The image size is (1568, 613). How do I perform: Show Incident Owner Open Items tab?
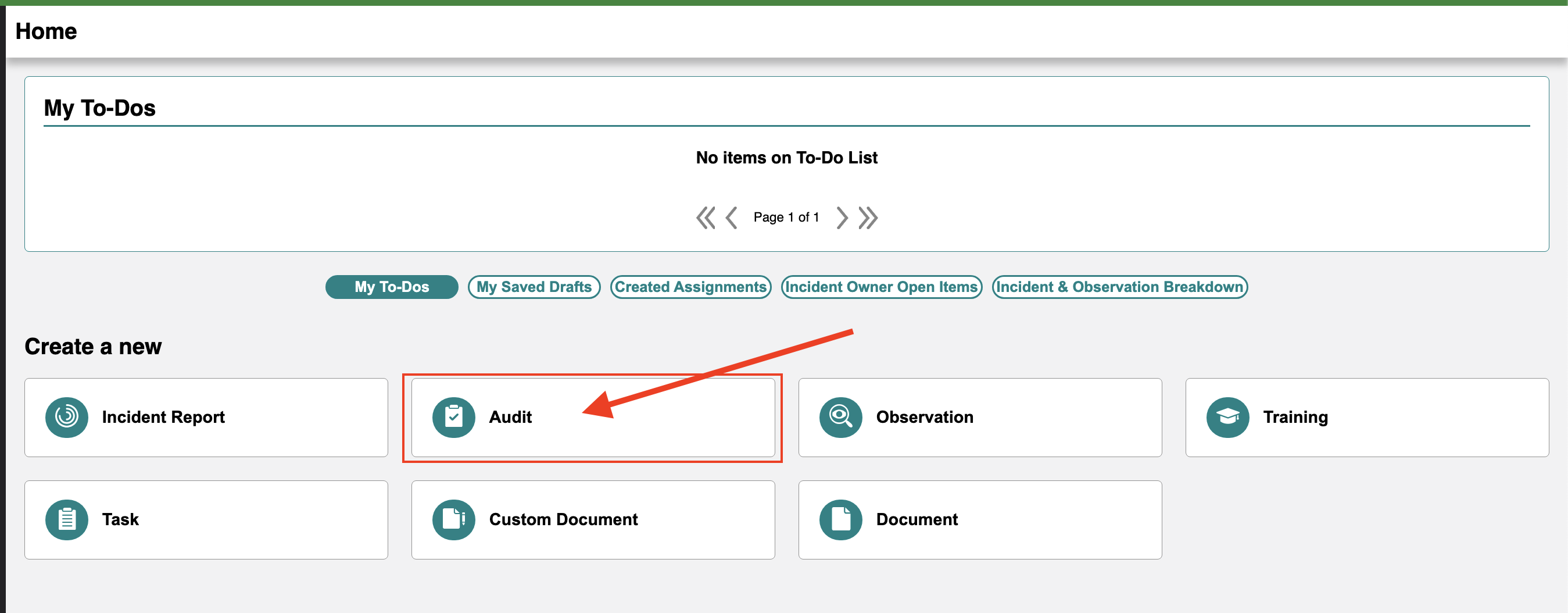point(882,287)
